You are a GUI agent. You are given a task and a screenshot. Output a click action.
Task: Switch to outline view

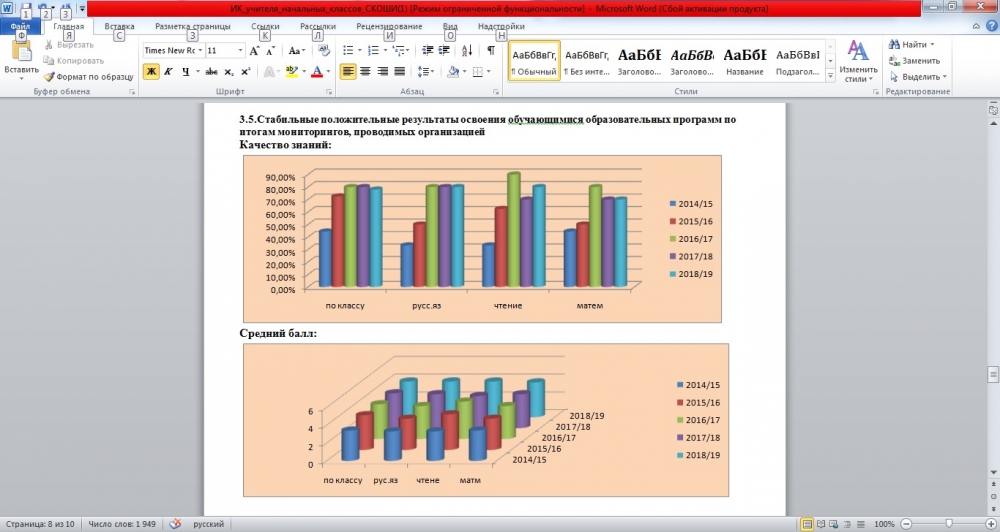[x=848, y=524]
